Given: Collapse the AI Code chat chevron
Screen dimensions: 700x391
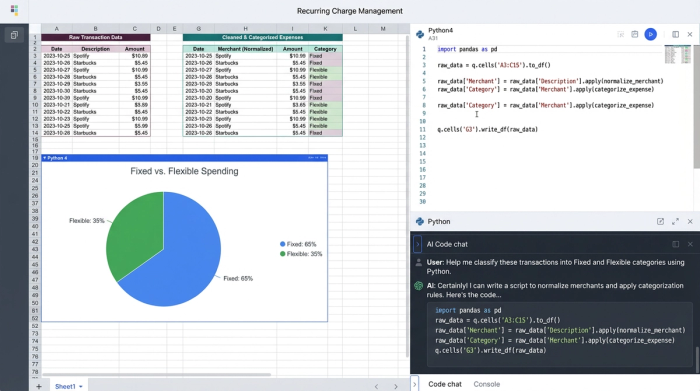Looking at the screenshot, I should coord(417,244).
